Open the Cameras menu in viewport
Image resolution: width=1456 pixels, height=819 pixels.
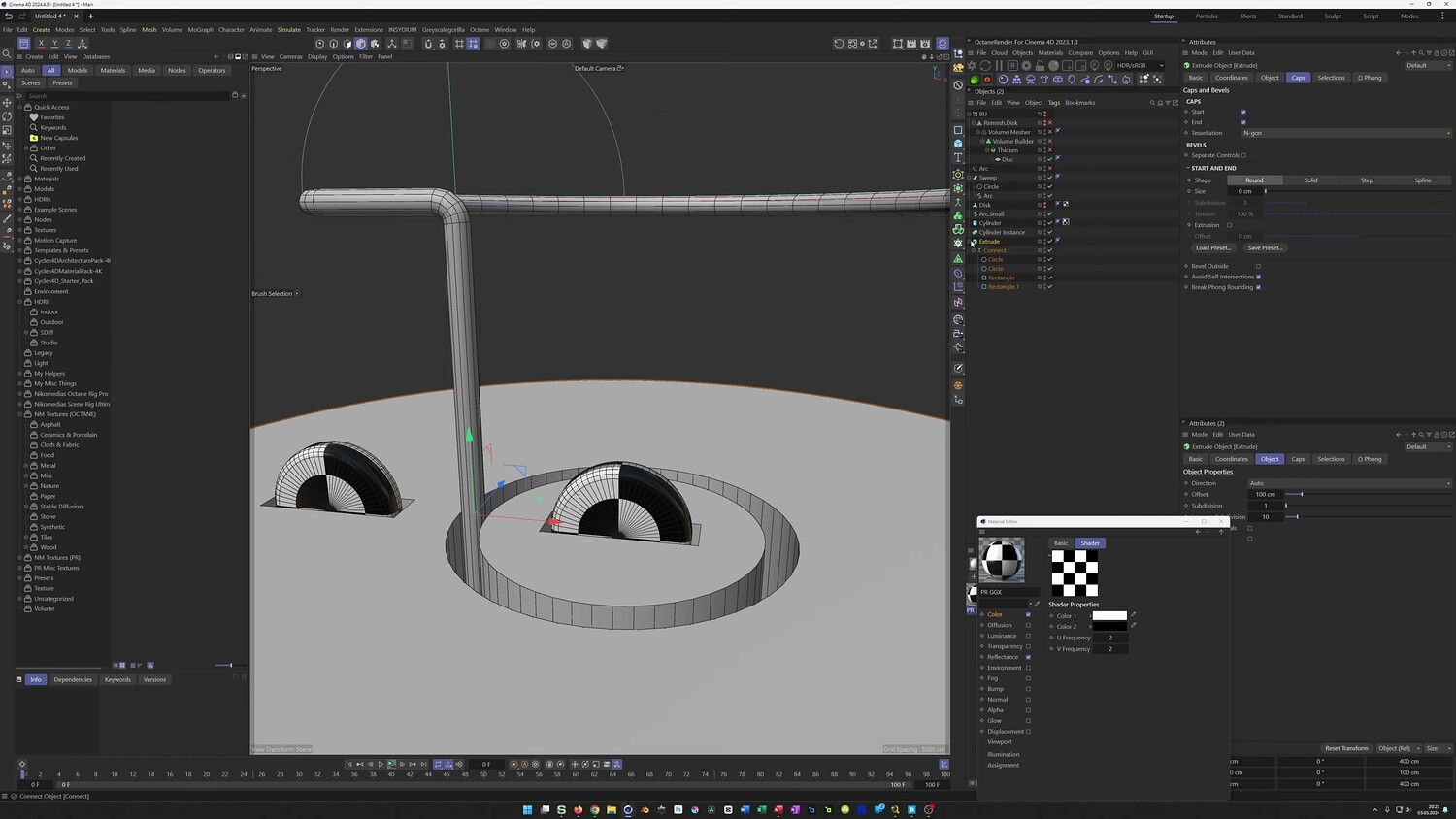(x=291, y=57)
